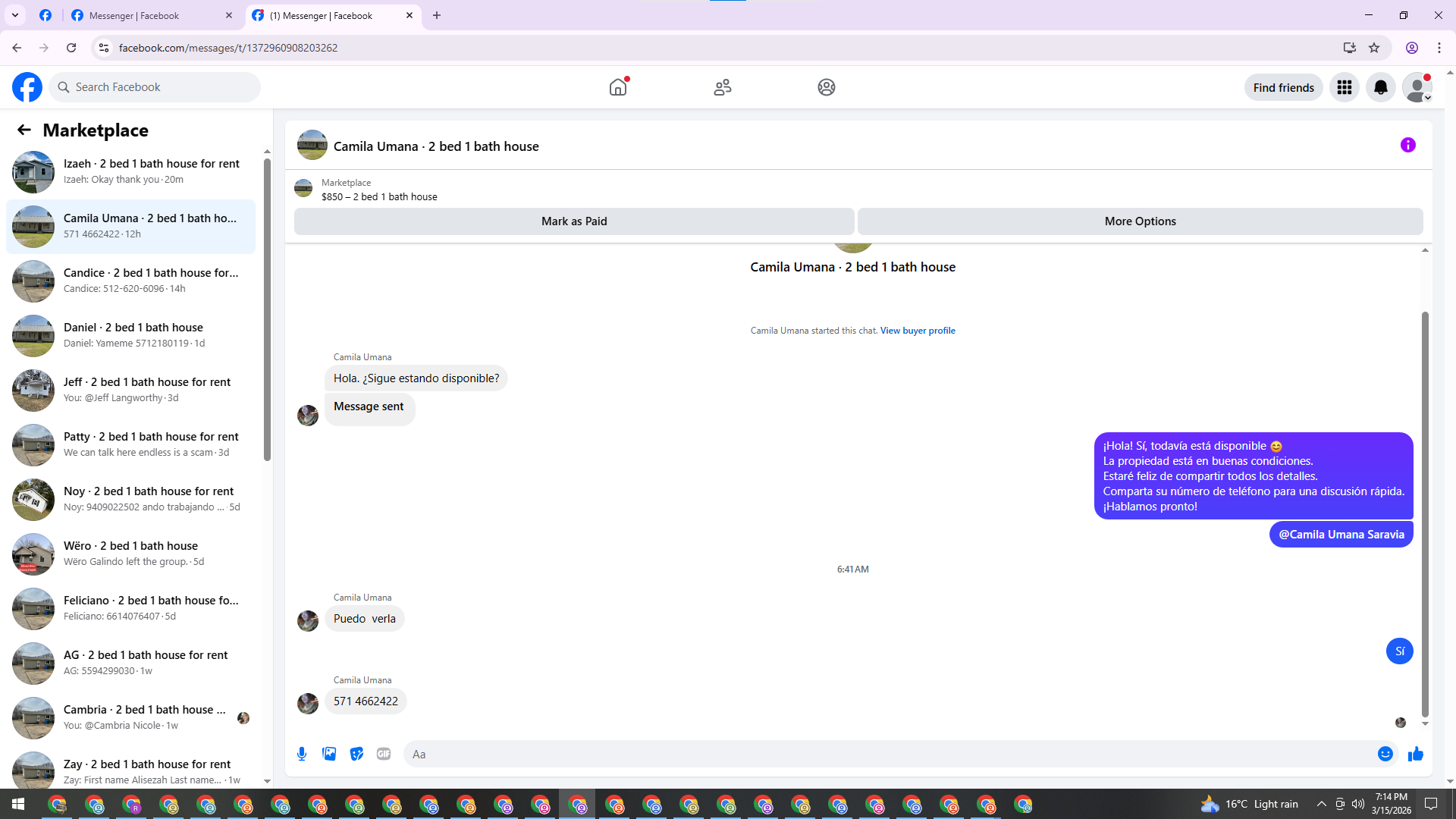Open the Patty house for rent chat
Screen dimensions: 1456x819
(x=130, y=445)
